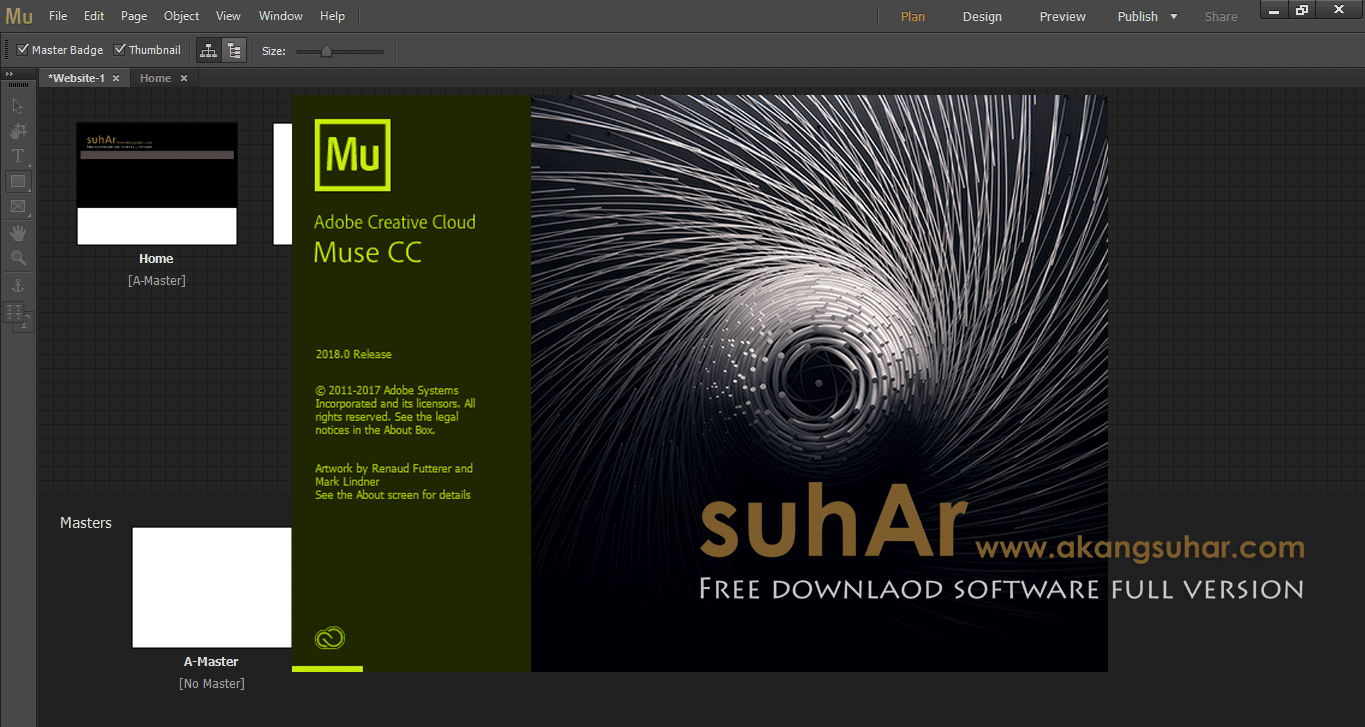Open Preview mode
The height and width of the screenshot is (727, 1365).
(x=1062, y=17)
